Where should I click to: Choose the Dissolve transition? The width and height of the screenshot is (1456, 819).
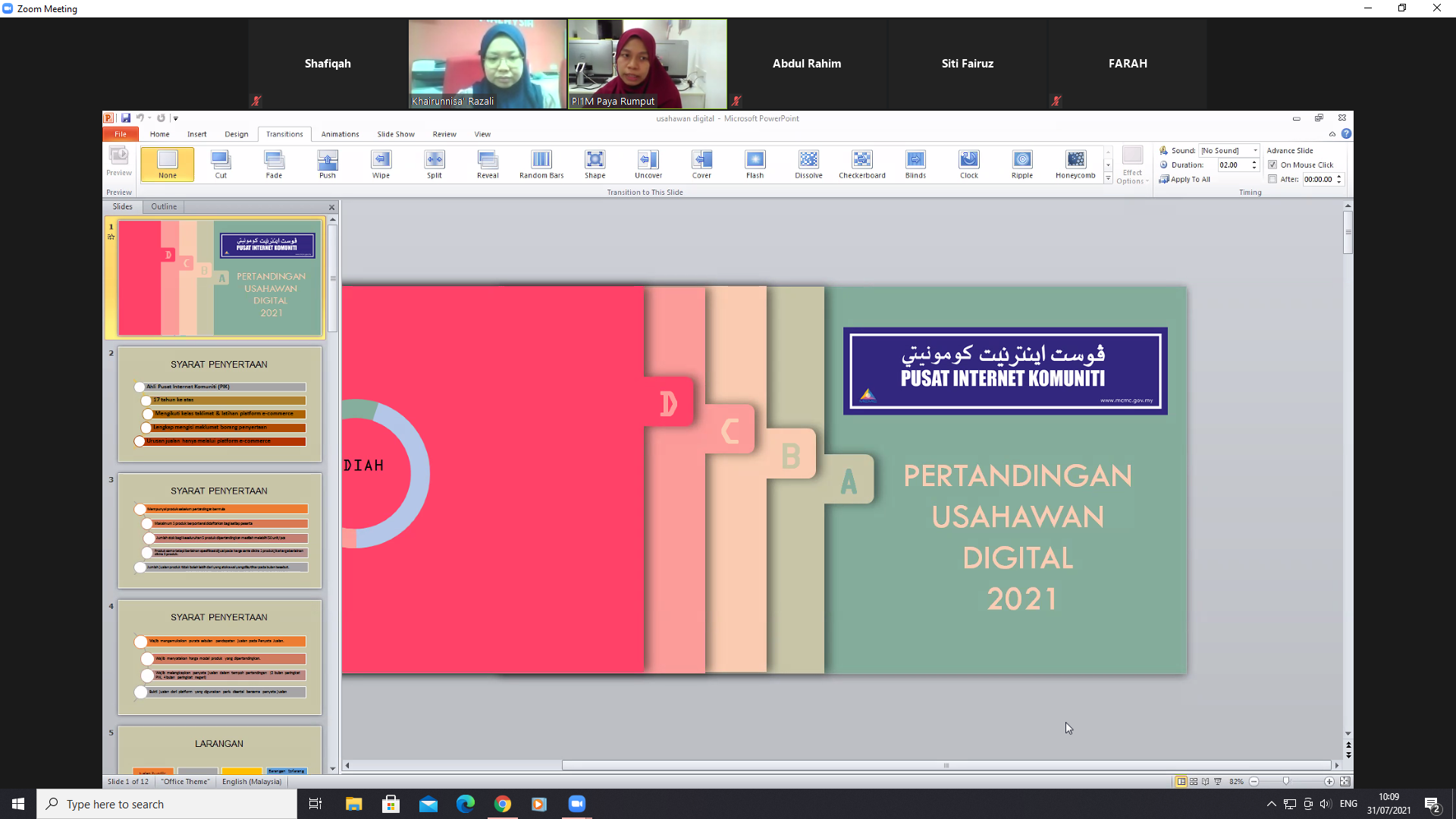click(x=809, y=164)
